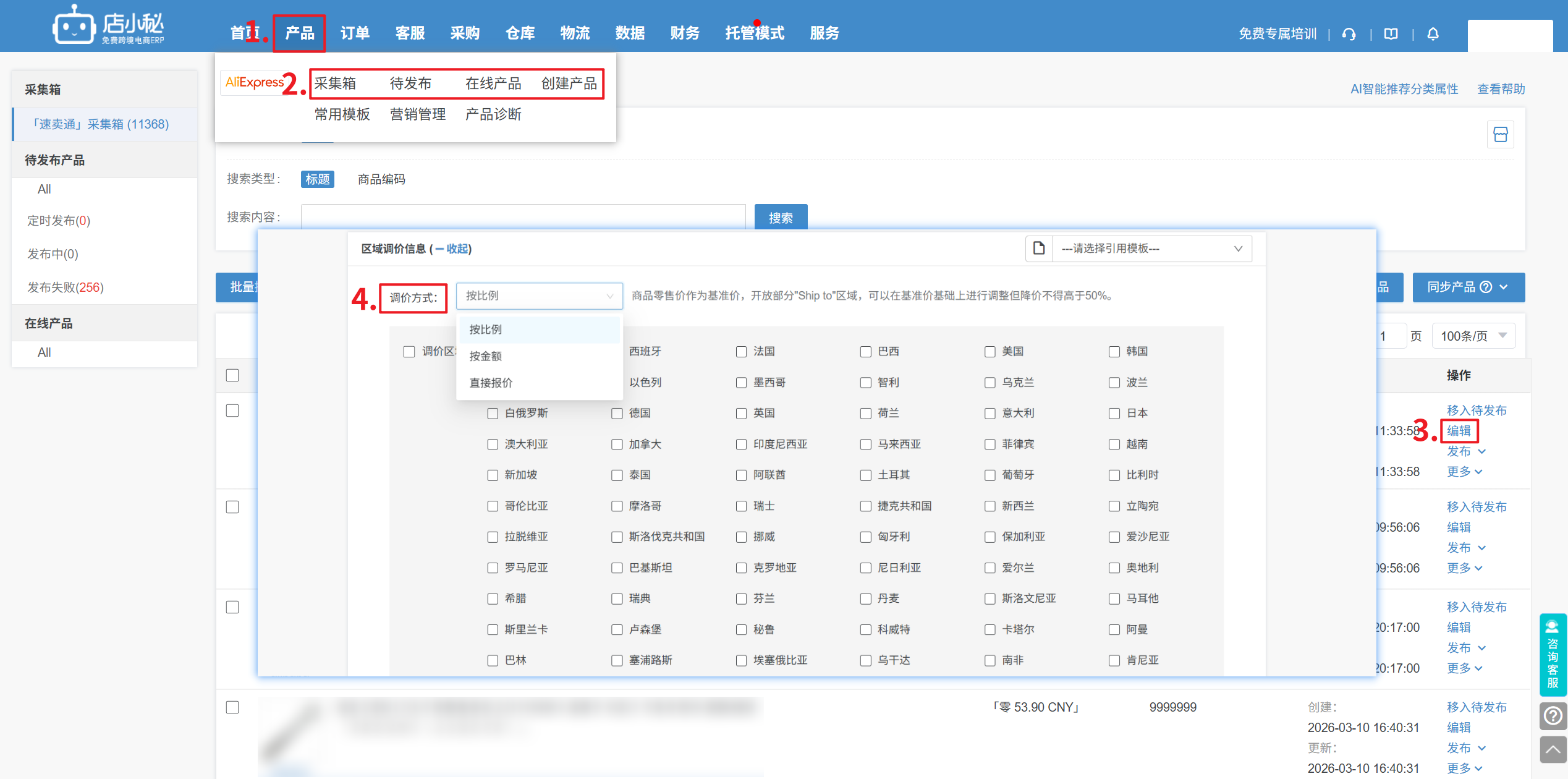This screenshot has height=779, width=1568.
Task: Enable the 日本 region checkbox
Action: click(1114, 414)
